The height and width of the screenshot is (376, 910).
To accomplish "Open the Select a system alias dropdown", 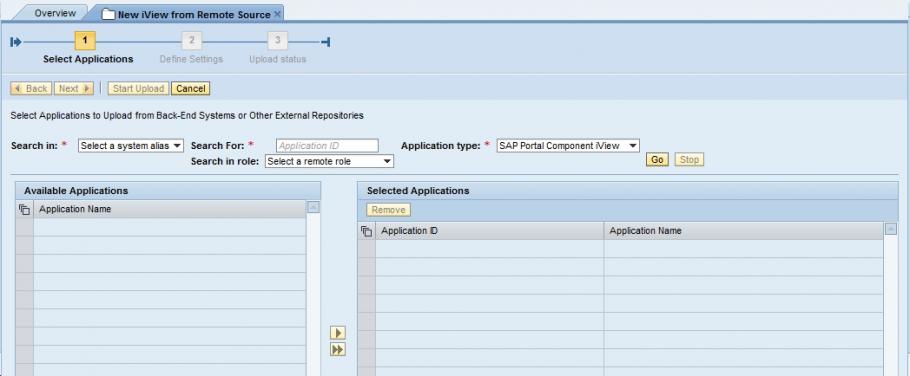I will [x=131, y=146].
